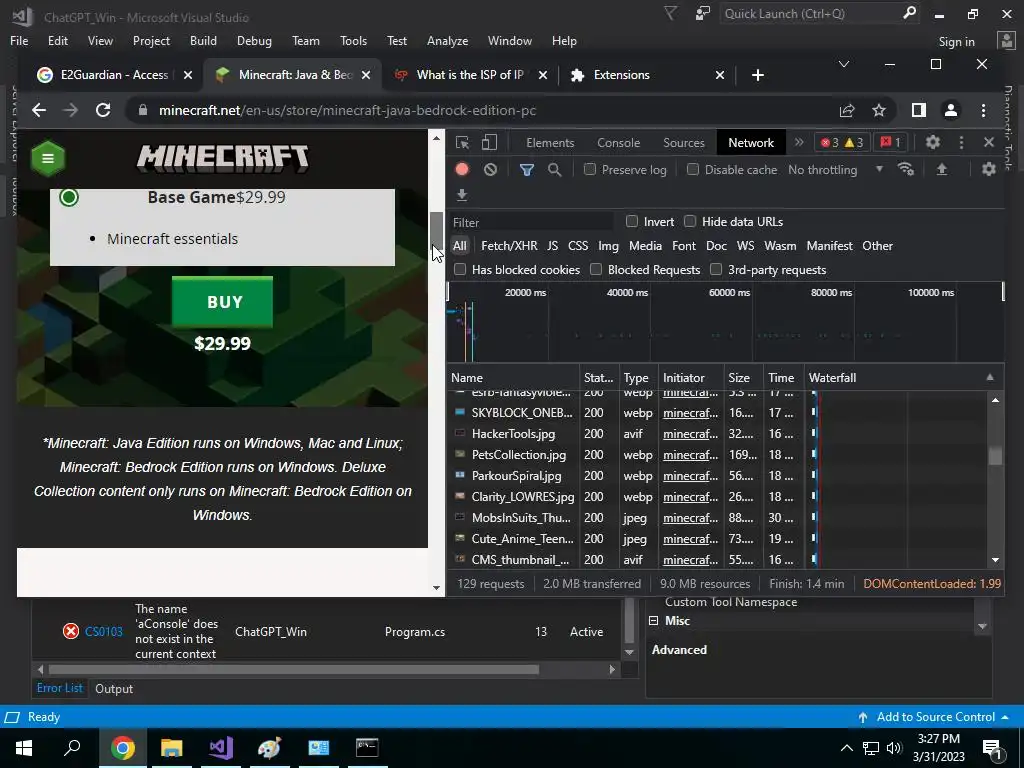
Task: Check Blocked Requests
Action: click(x=596, y=269)
